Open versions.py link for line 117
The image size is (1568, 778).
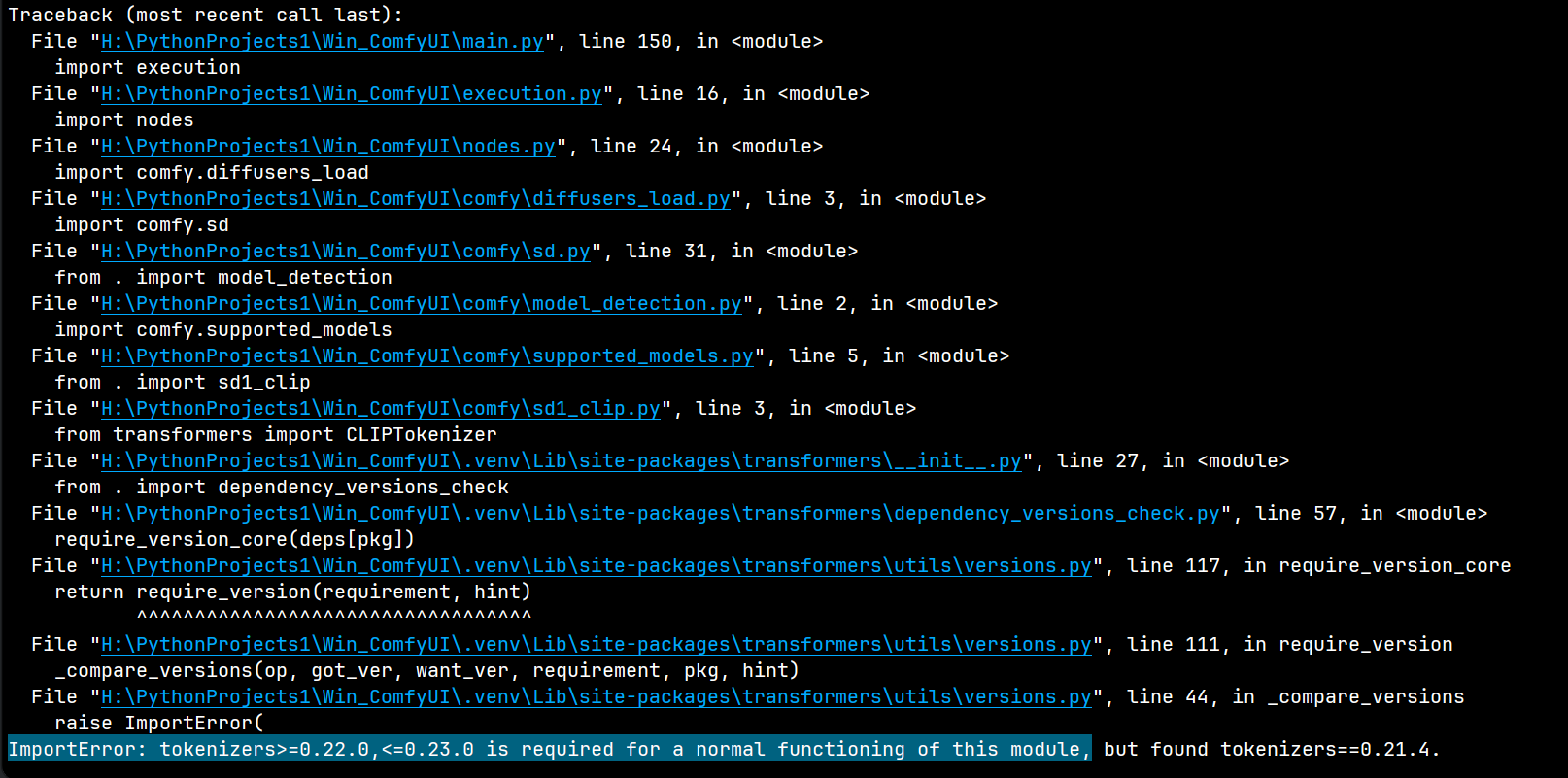597,566
